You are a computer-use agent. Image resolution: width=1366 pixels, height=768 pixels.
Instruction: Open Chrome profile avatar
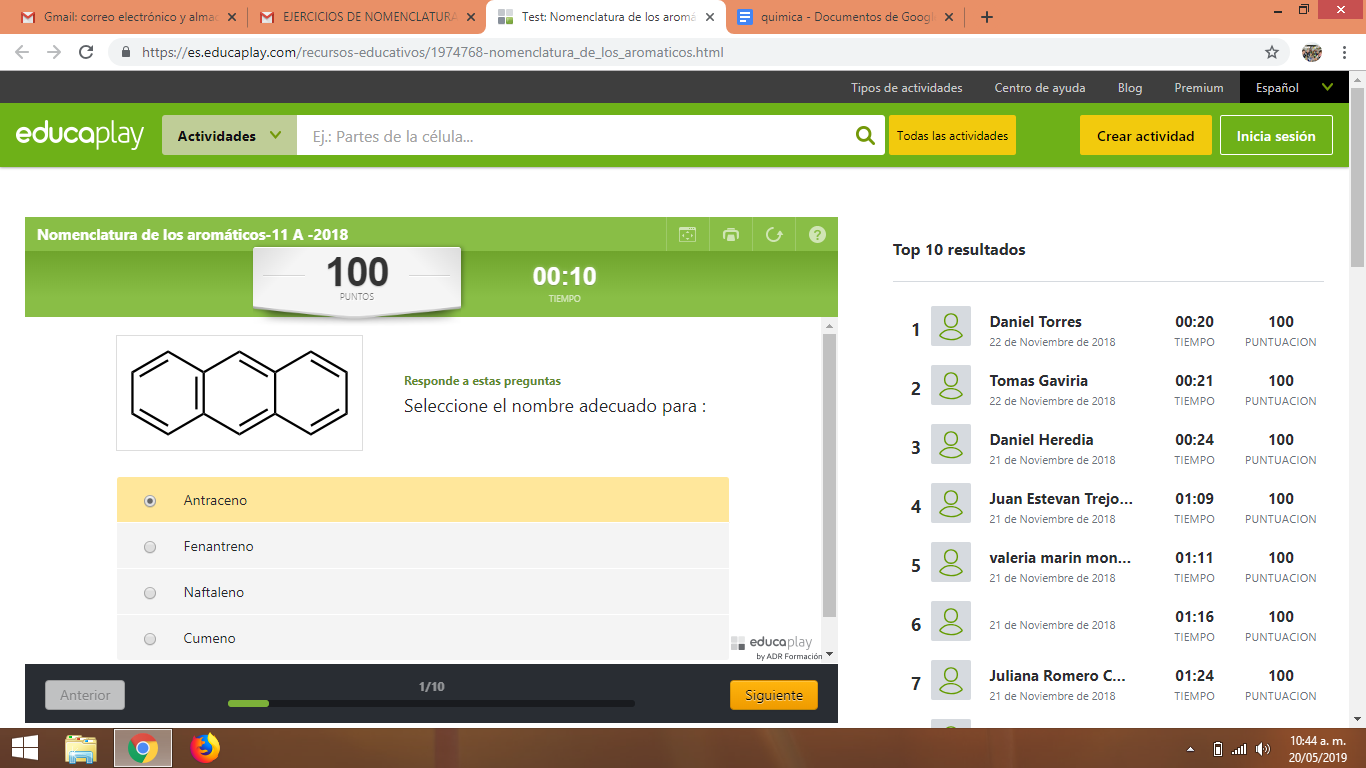[1312, 52]
